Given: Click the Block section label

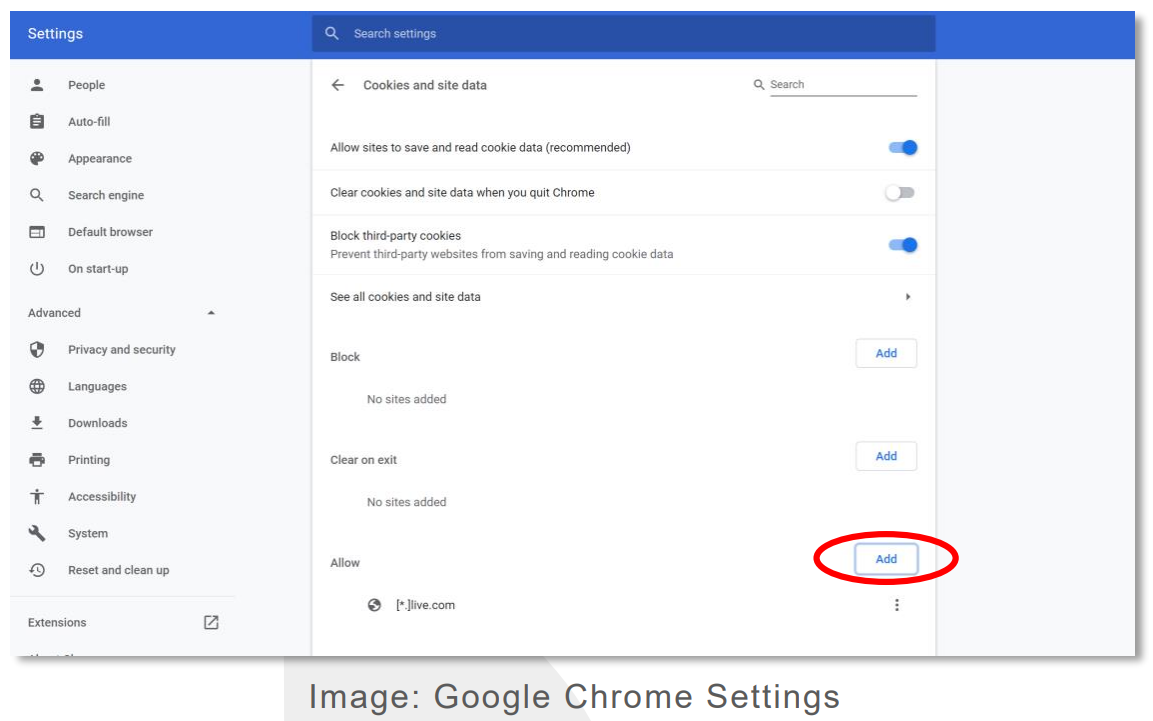Looking at the screenshot, I should click(345, 357).
